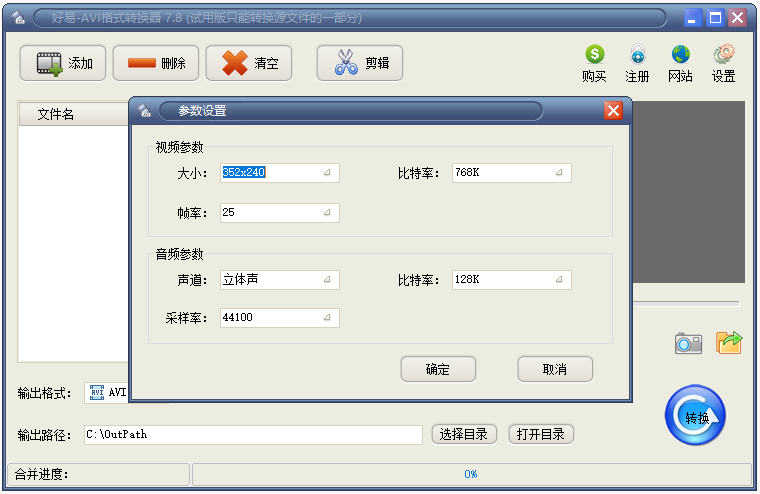
Task: Click the 选择目录 button
Action: pyautogui.click(x=464, y=434)
